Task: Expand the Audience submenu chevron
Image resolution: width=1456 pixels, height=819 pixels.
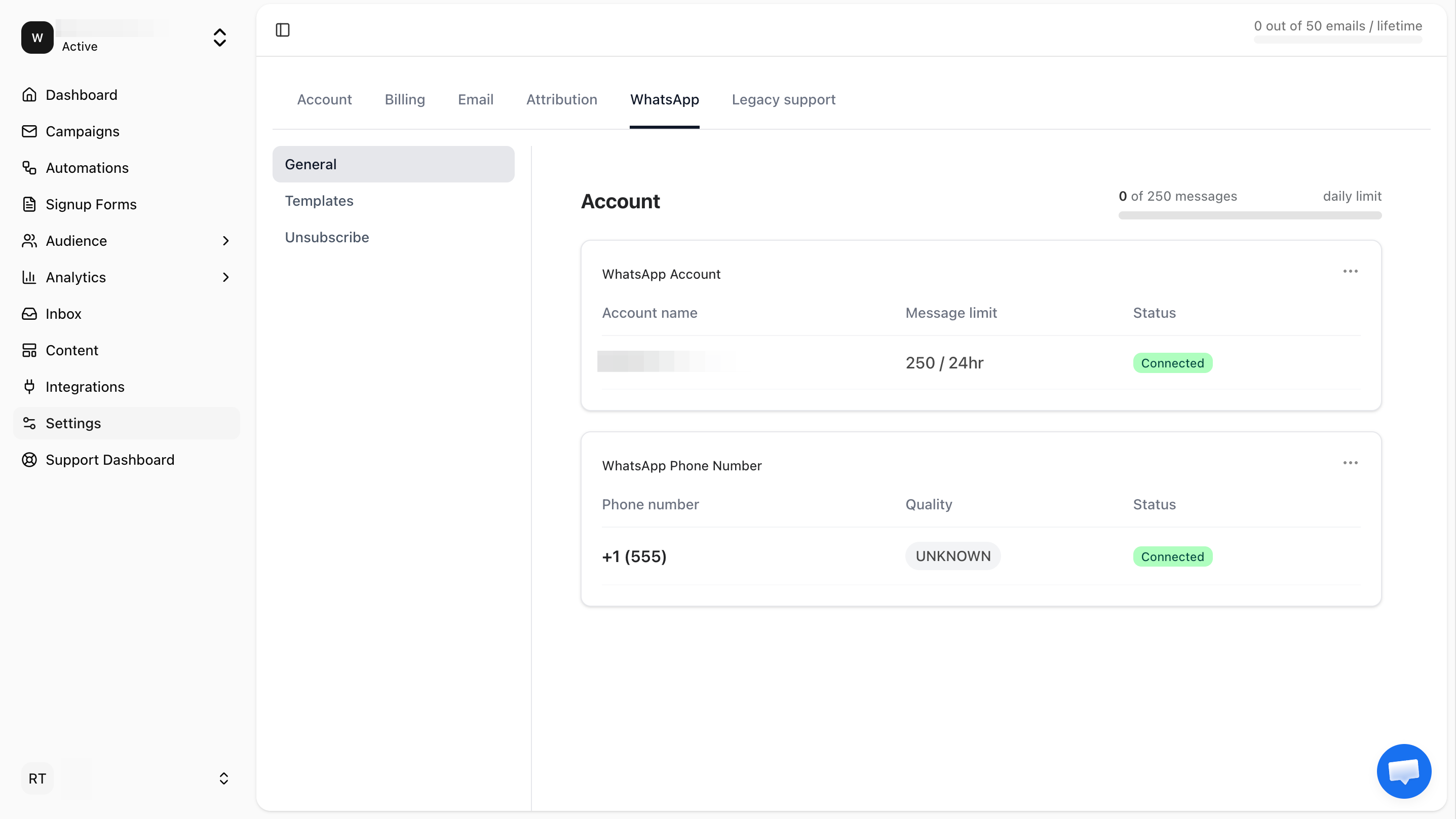Action: 225,241
